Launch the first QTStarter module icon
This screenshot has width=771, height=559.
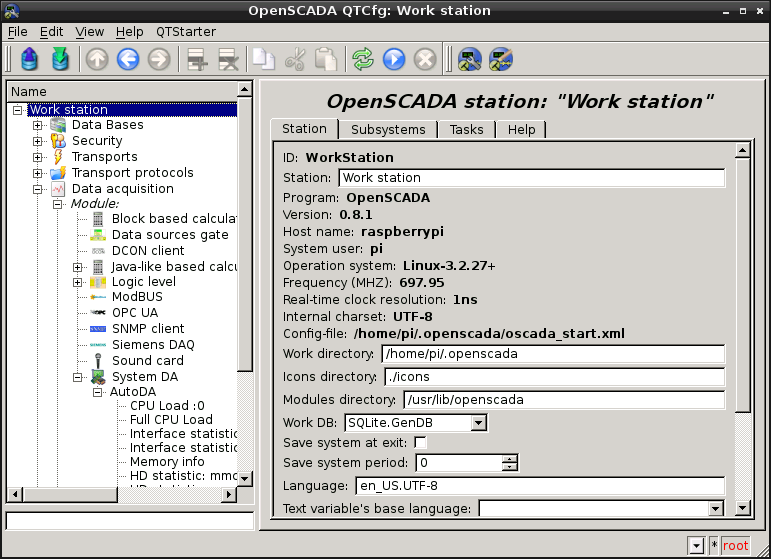[x=470, y=59]
